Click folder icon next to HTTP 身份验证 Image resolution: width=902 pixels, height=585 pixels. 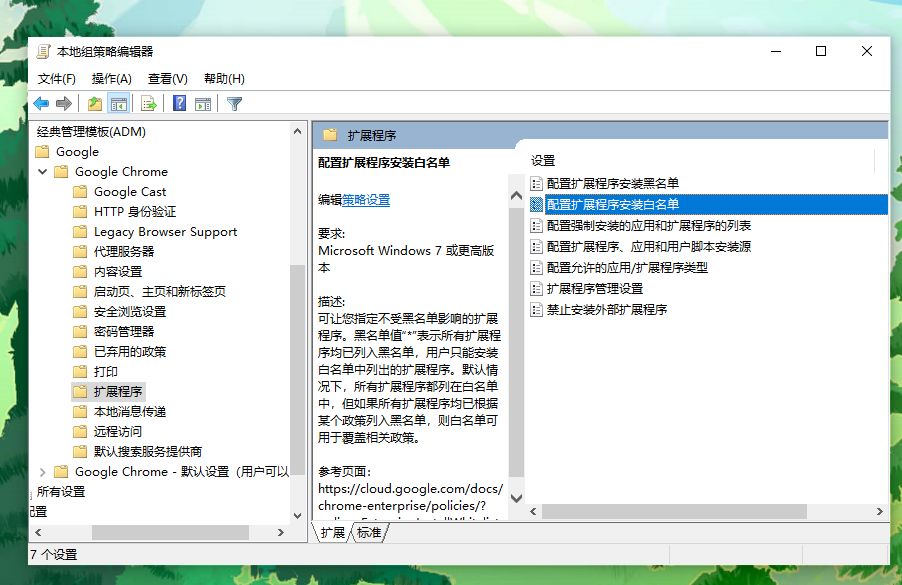(x=80, y=212)
